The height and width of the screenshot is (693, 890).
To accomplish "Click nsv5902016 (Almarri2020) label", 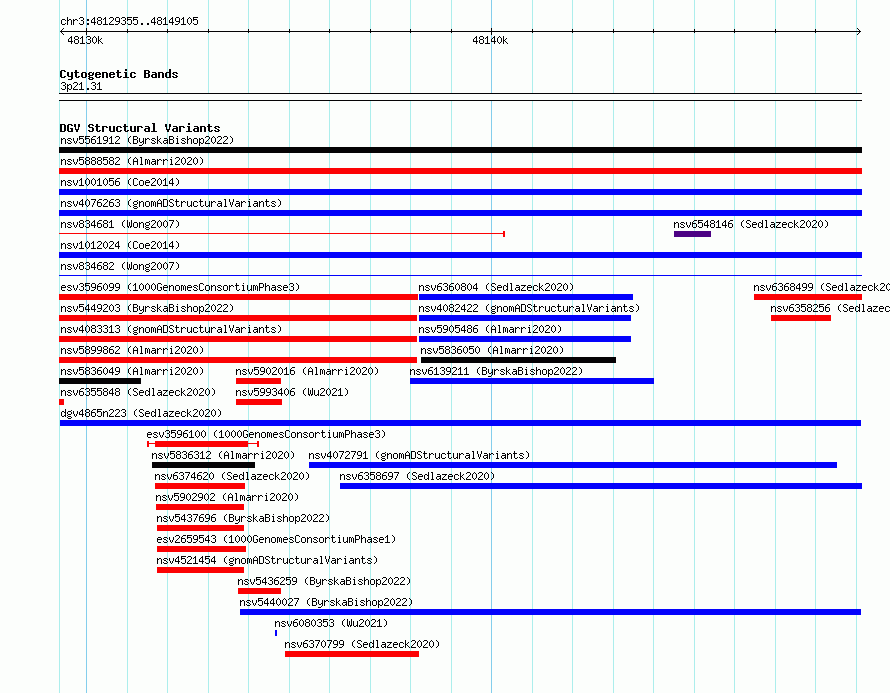I will (x=307, y=371).
